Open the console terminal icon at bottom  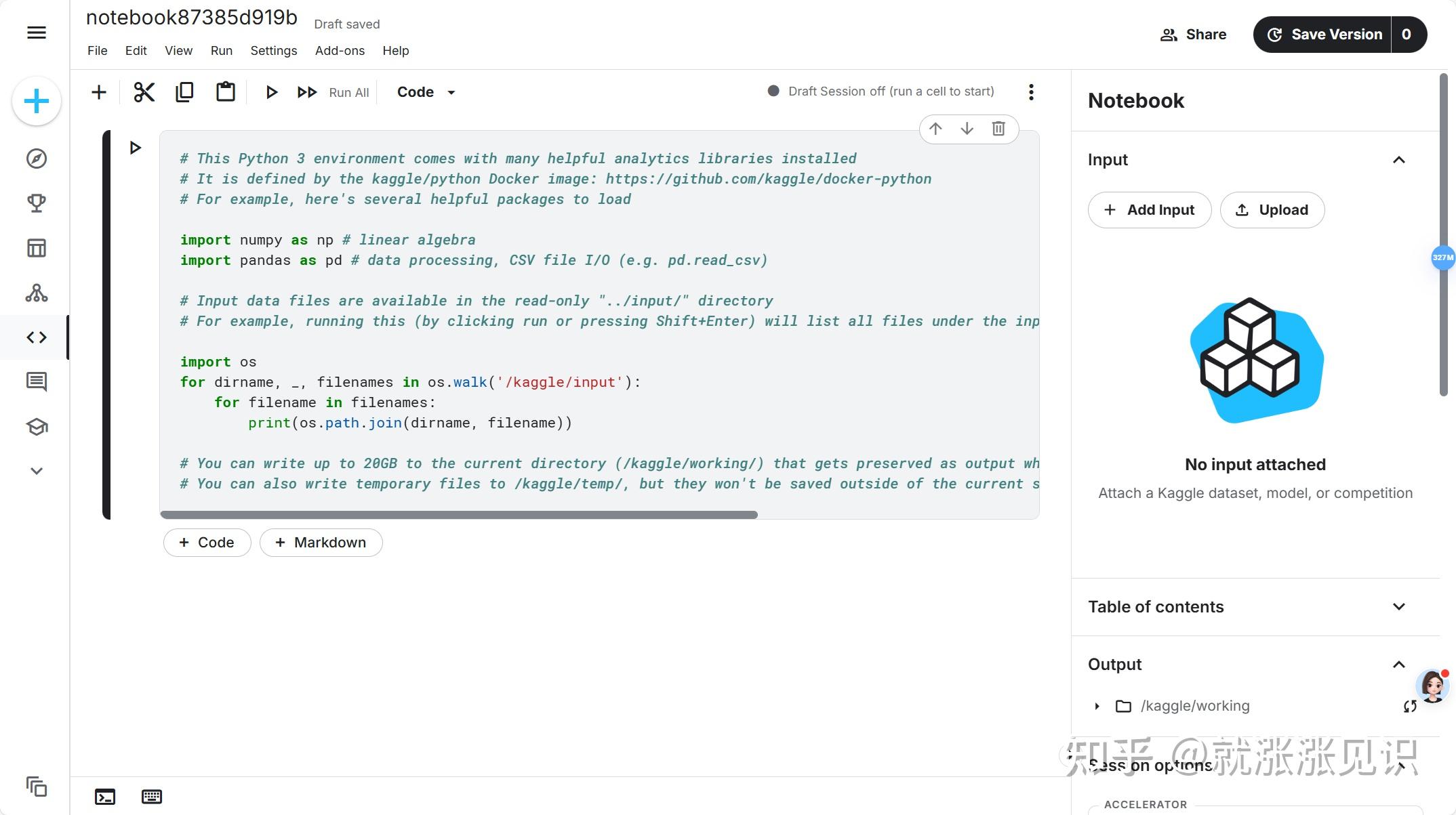coord(105,797)
